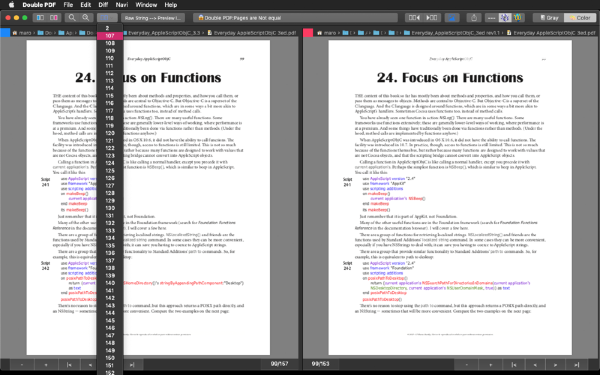Choose page 112 in the dropdown list
This screenshot has width=600, height=375.
(x=110, y=73)
